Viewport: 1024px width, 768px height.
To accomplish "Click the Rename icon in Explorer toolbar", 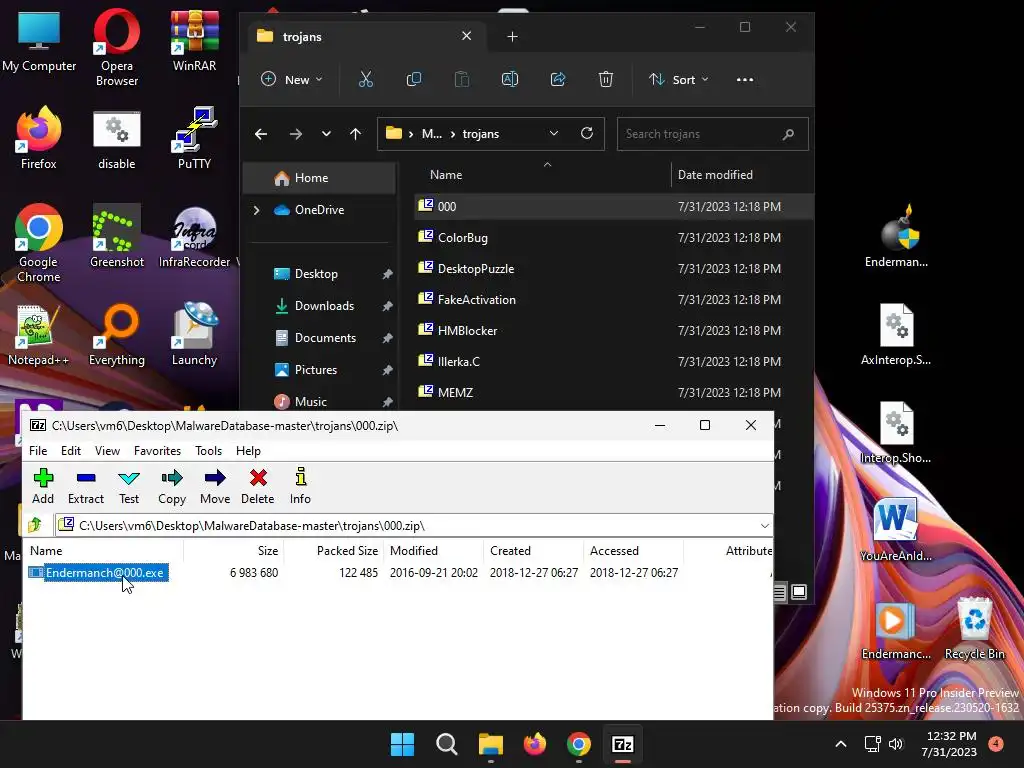I will (509, 80).
